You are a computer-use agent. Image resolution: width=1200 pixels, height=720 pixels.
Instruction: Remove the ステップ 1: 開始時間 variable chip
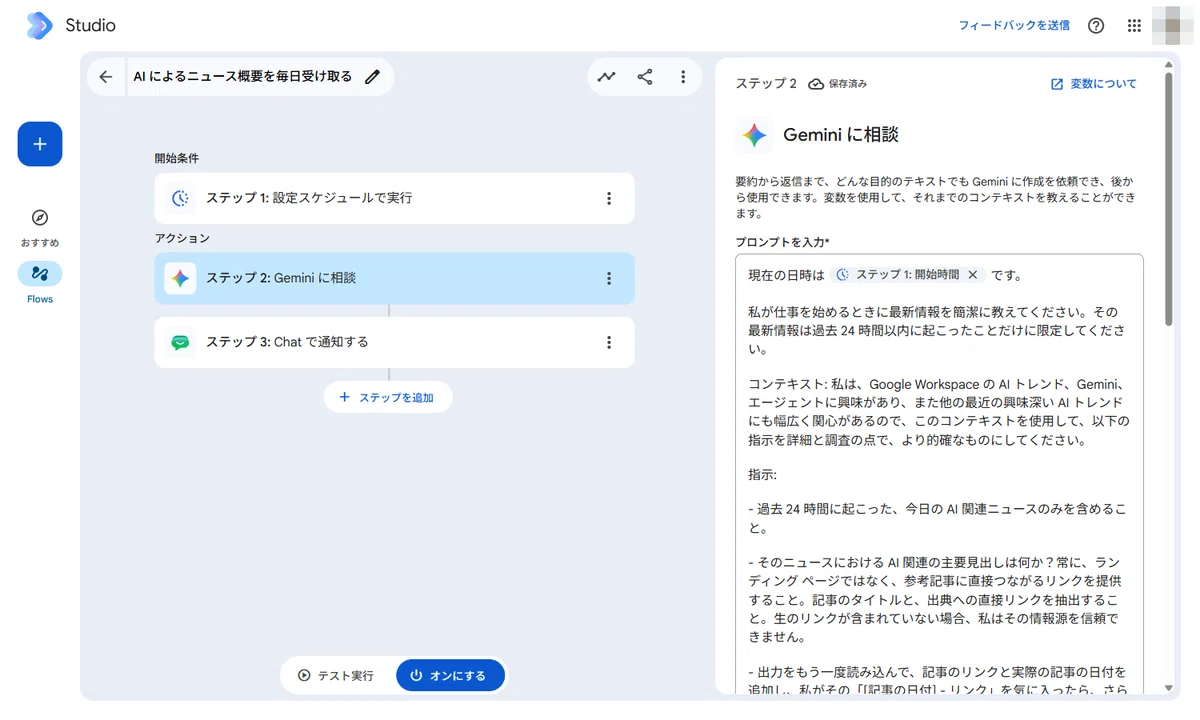tap(973, 274)
